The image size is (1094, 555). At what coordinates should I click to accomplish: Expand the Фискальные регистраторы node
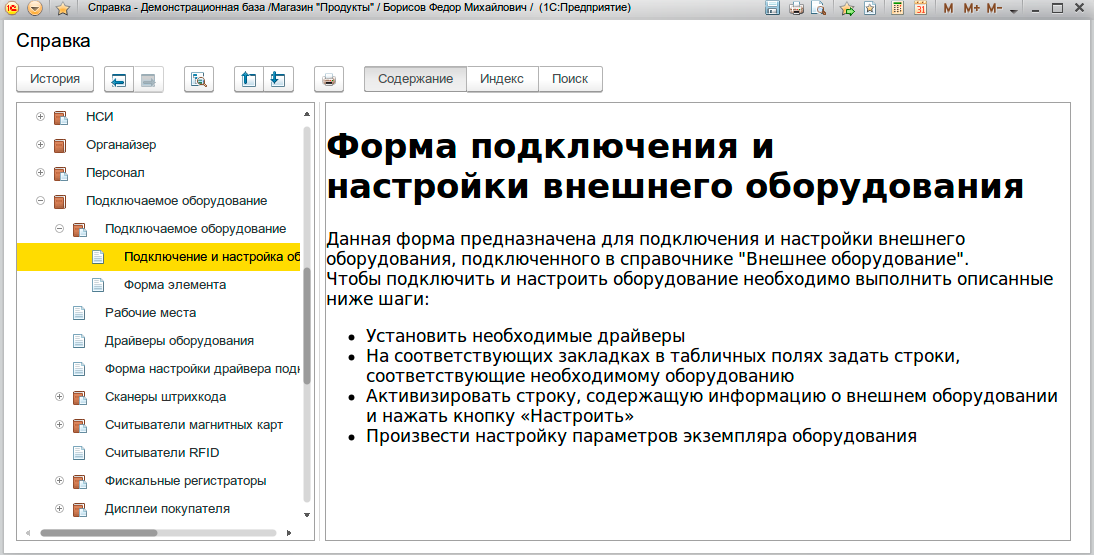pyautogui.click(x=60, y=481)
